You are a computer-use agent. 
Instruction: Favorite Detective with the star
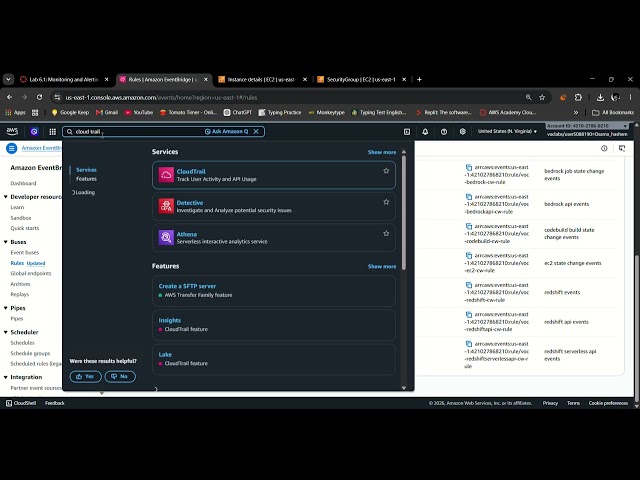click(x=386, y=202)
